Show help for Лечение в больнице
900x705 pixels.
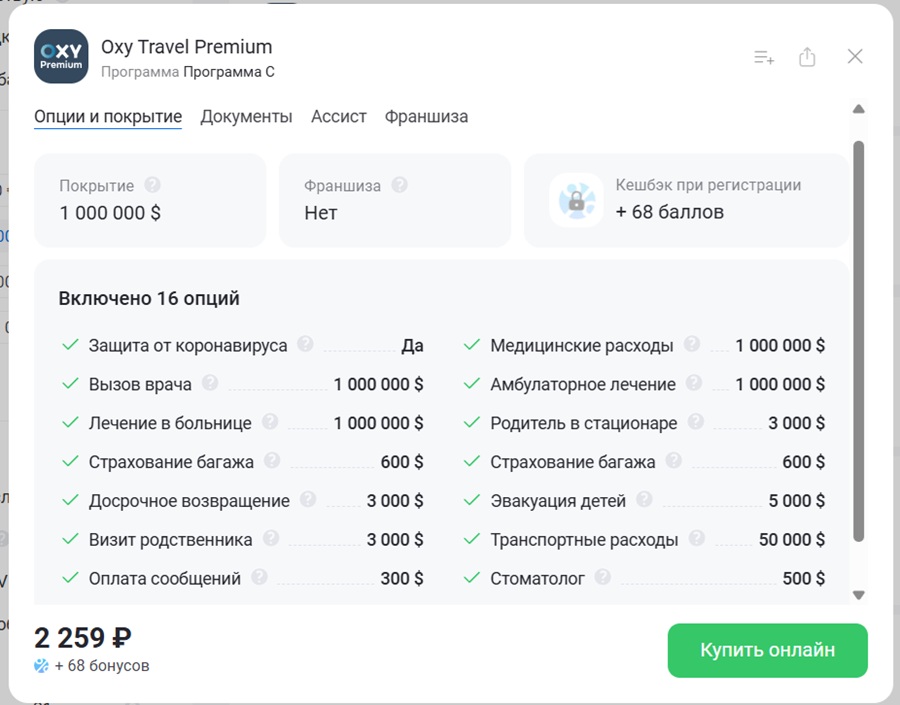pyautogui.click(x=270, y=421)
